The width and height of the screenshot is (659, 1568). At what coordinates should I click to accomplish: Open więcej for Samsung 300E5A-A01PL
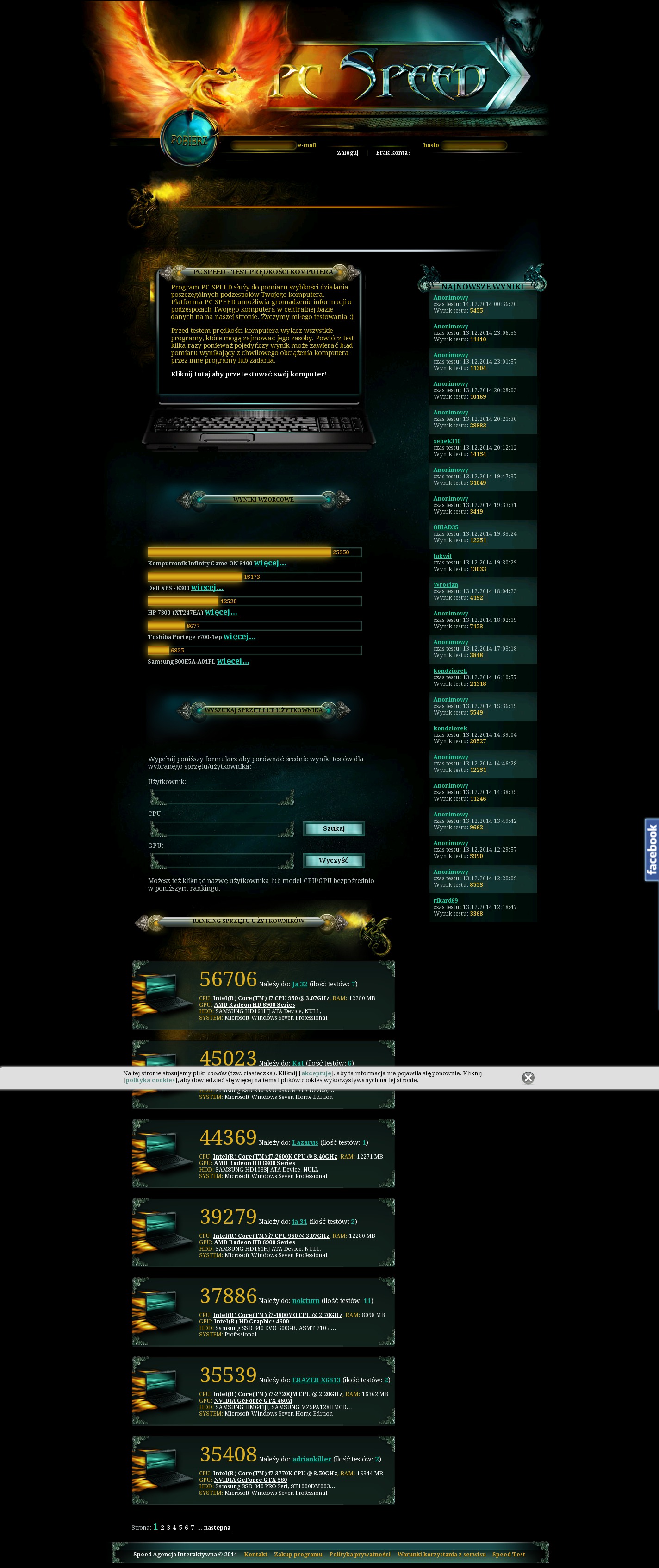point(233,661)
